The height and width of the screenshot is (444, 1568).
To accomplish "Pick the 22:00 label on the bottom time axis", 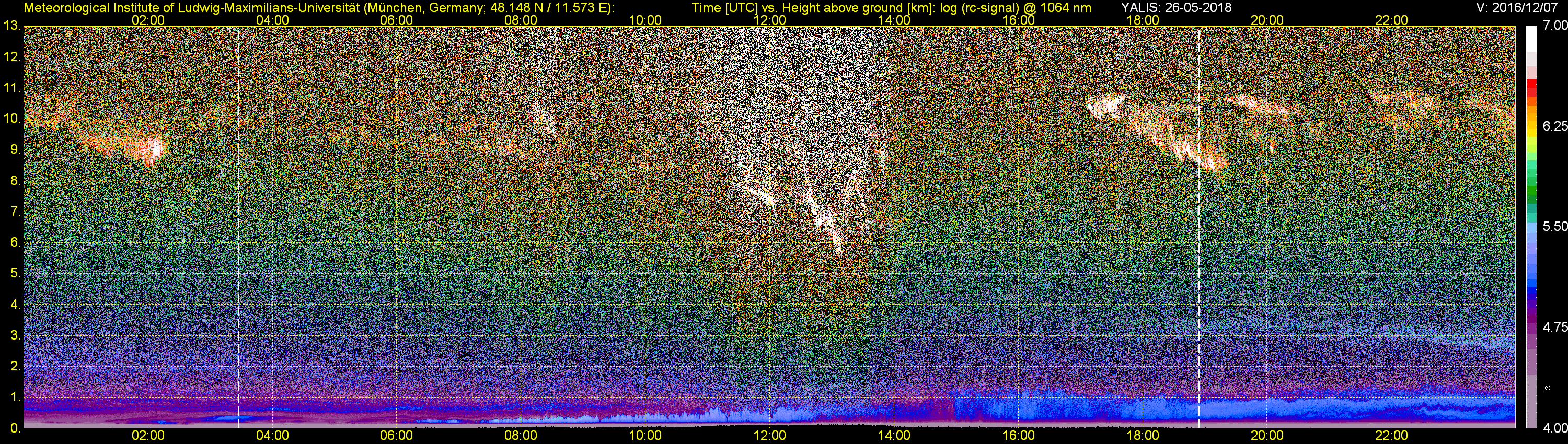I will [1391, 436].
